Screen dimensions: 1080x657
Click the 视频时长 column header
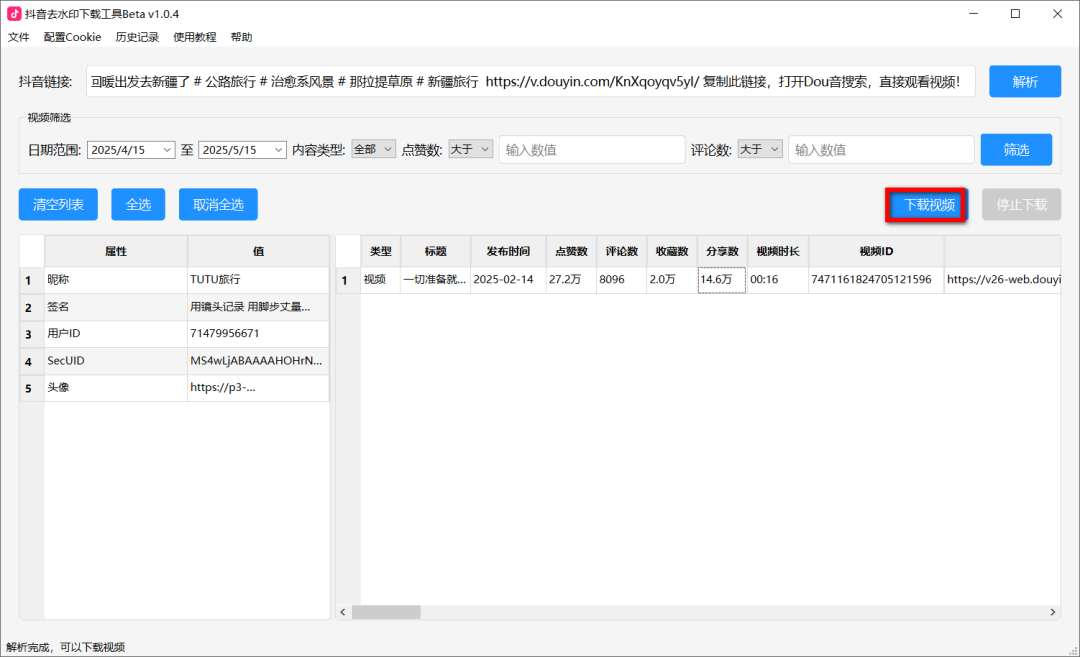pos(778,251)
